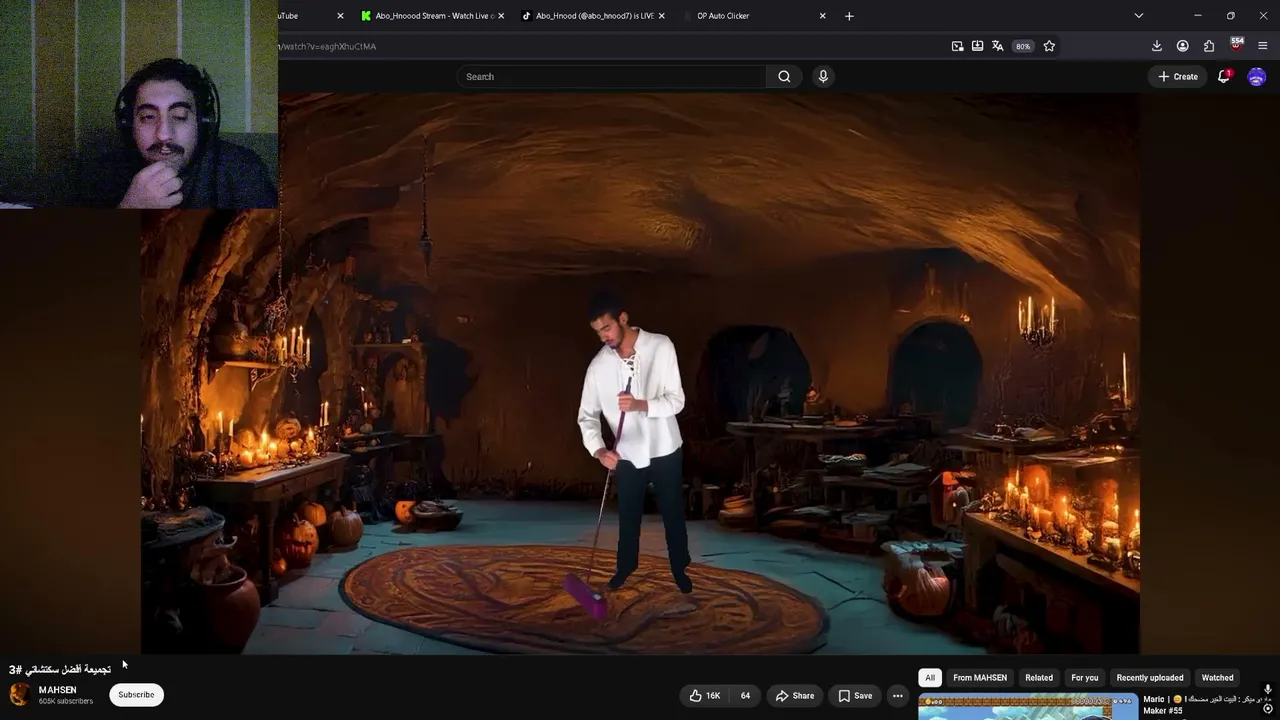This screenshot has height=720, width=1280.
Task: Close the OP Auto Clicker tab
Action: coord(823,16)
